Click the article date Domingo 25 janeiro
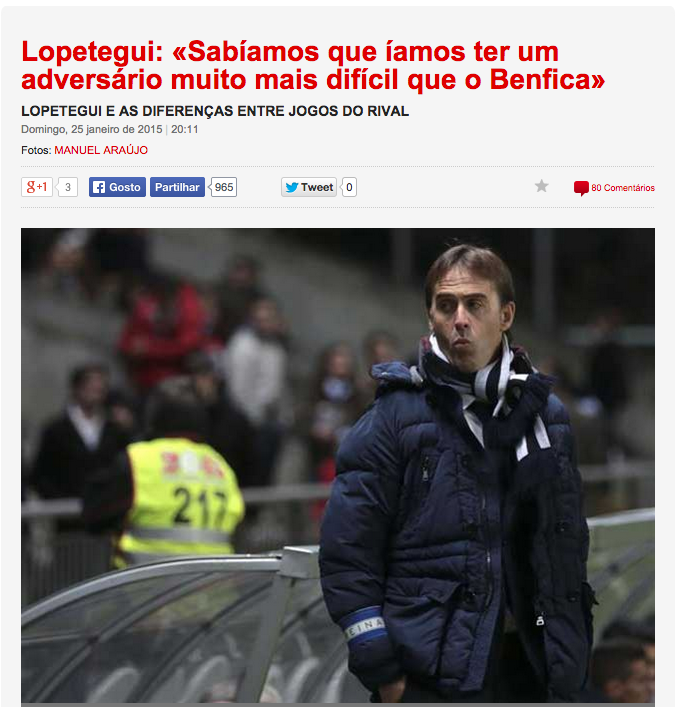The width and height of the screenshot is (675, 707). [x=92, y=129]
